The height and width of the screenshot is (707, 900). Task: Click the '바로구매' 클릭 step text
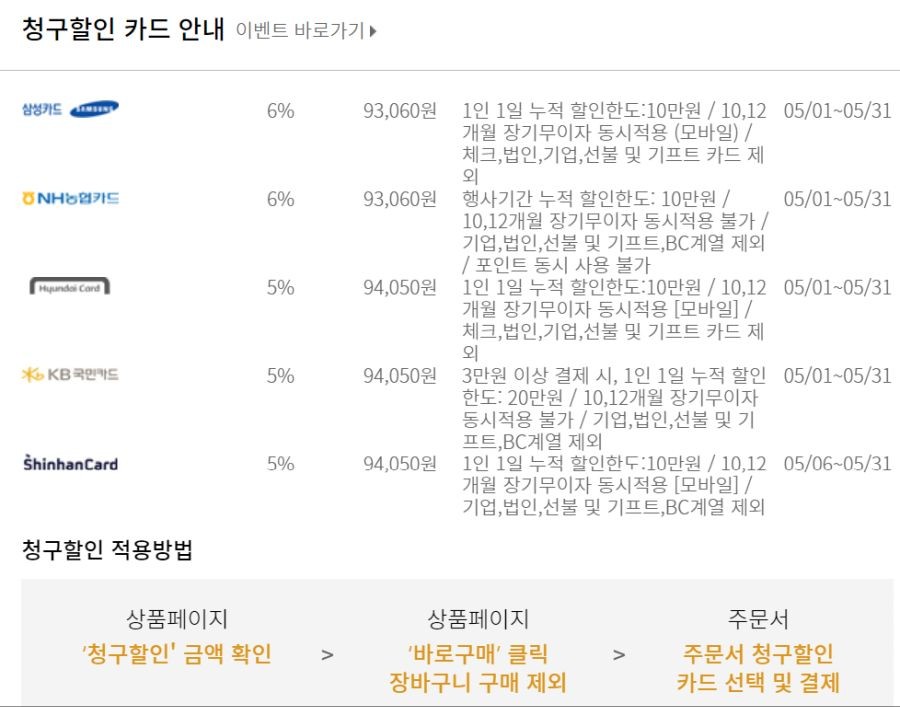[478, 654]
